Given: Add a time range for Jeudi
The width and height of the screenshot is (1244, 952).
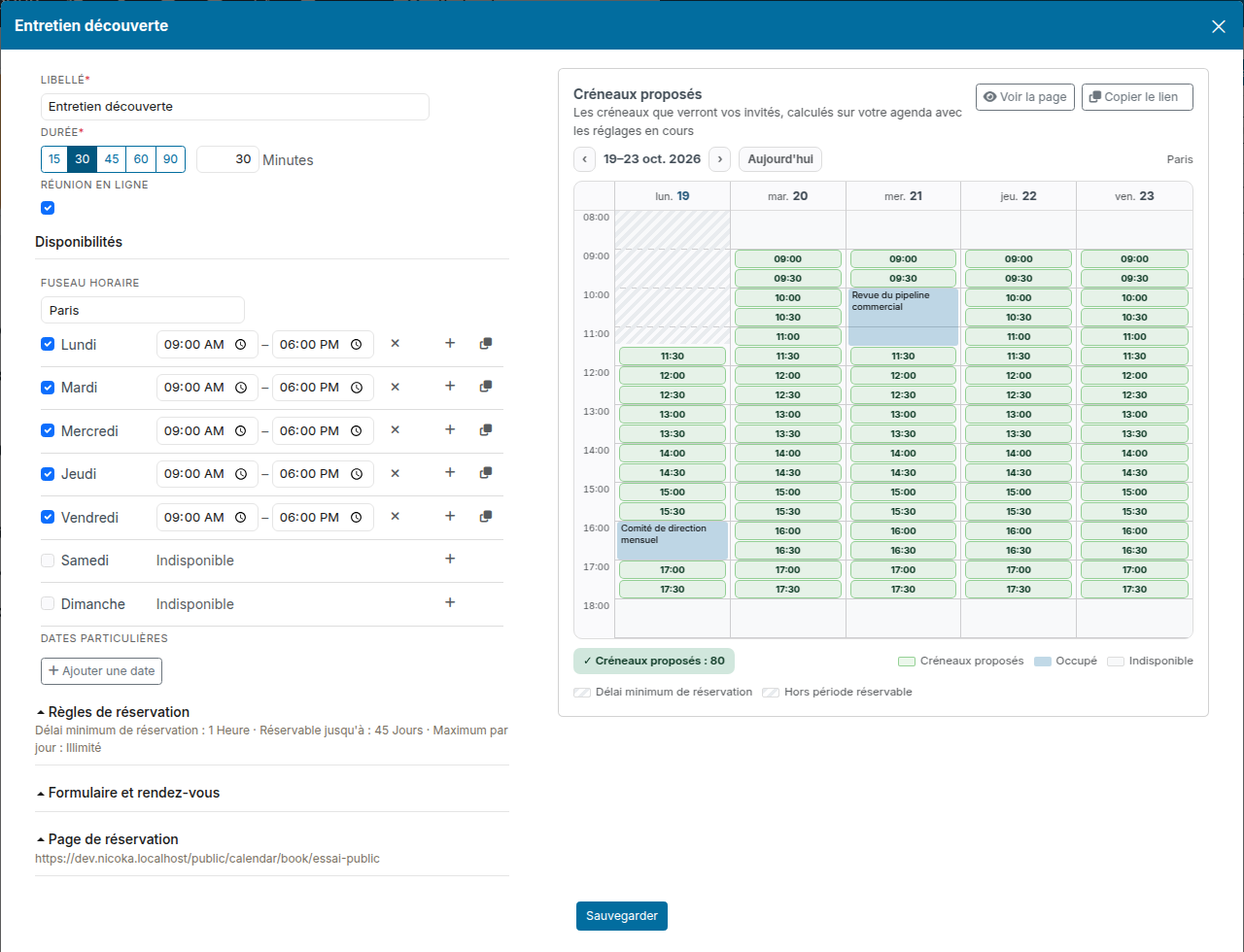Looking at the screenshot, I should coord(450,473).
